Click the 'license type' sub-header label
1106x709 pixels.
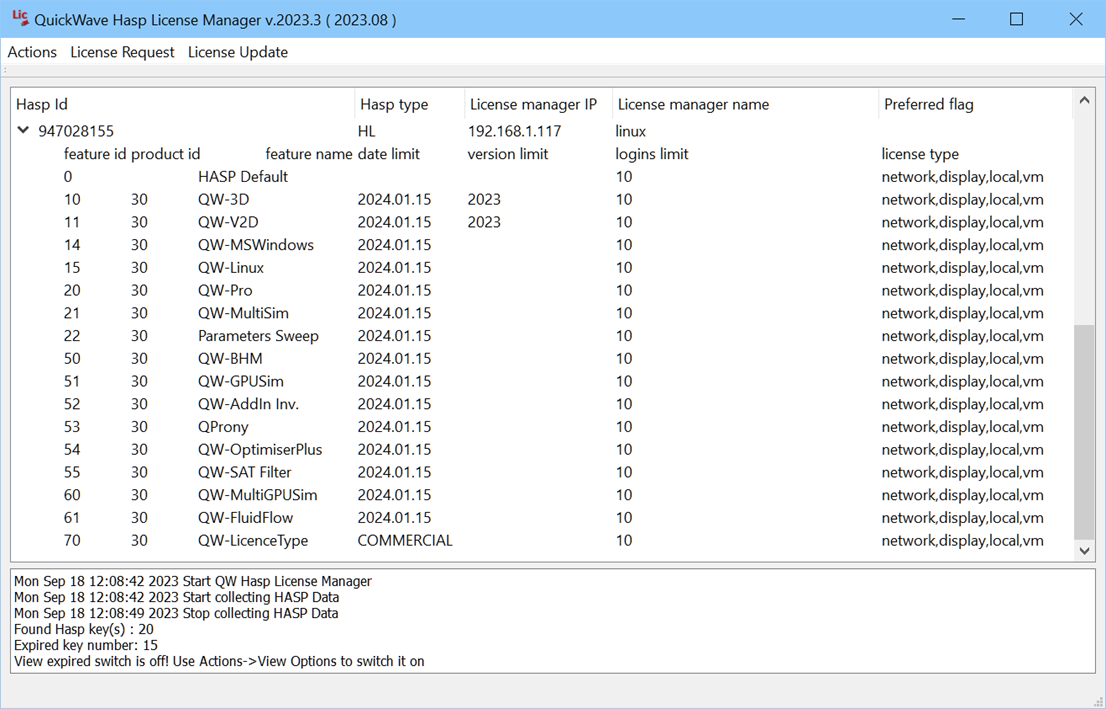pyautogui.click(x=920, y=154)
